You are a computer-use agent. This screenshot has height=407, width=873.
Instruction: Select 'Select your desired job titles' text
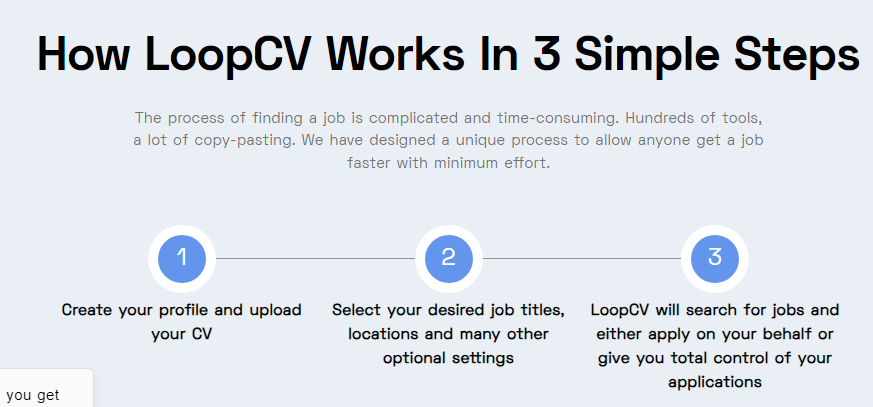pos(449,310)
